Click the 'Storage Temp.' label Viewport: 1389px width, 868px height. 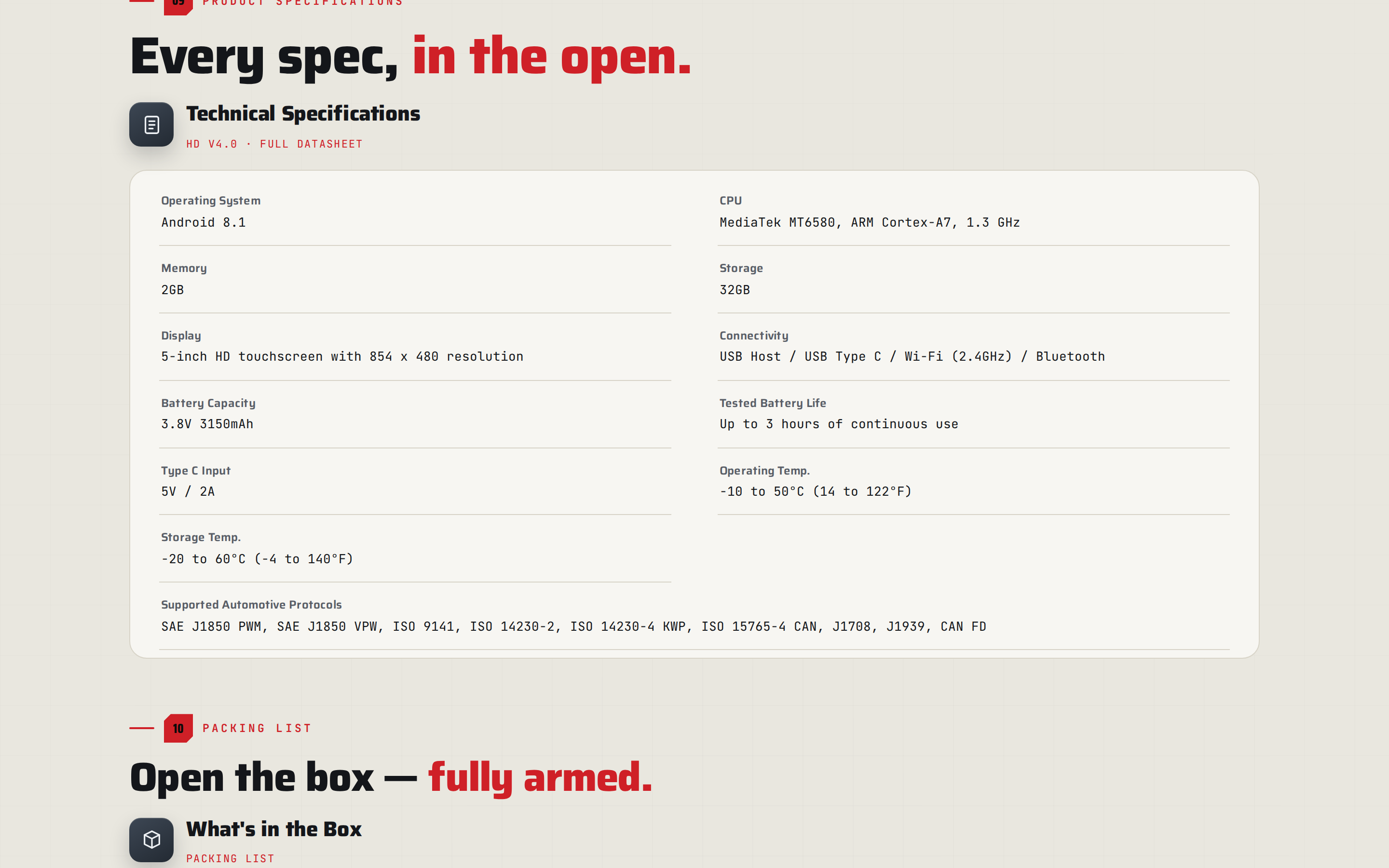coord(200,538)
